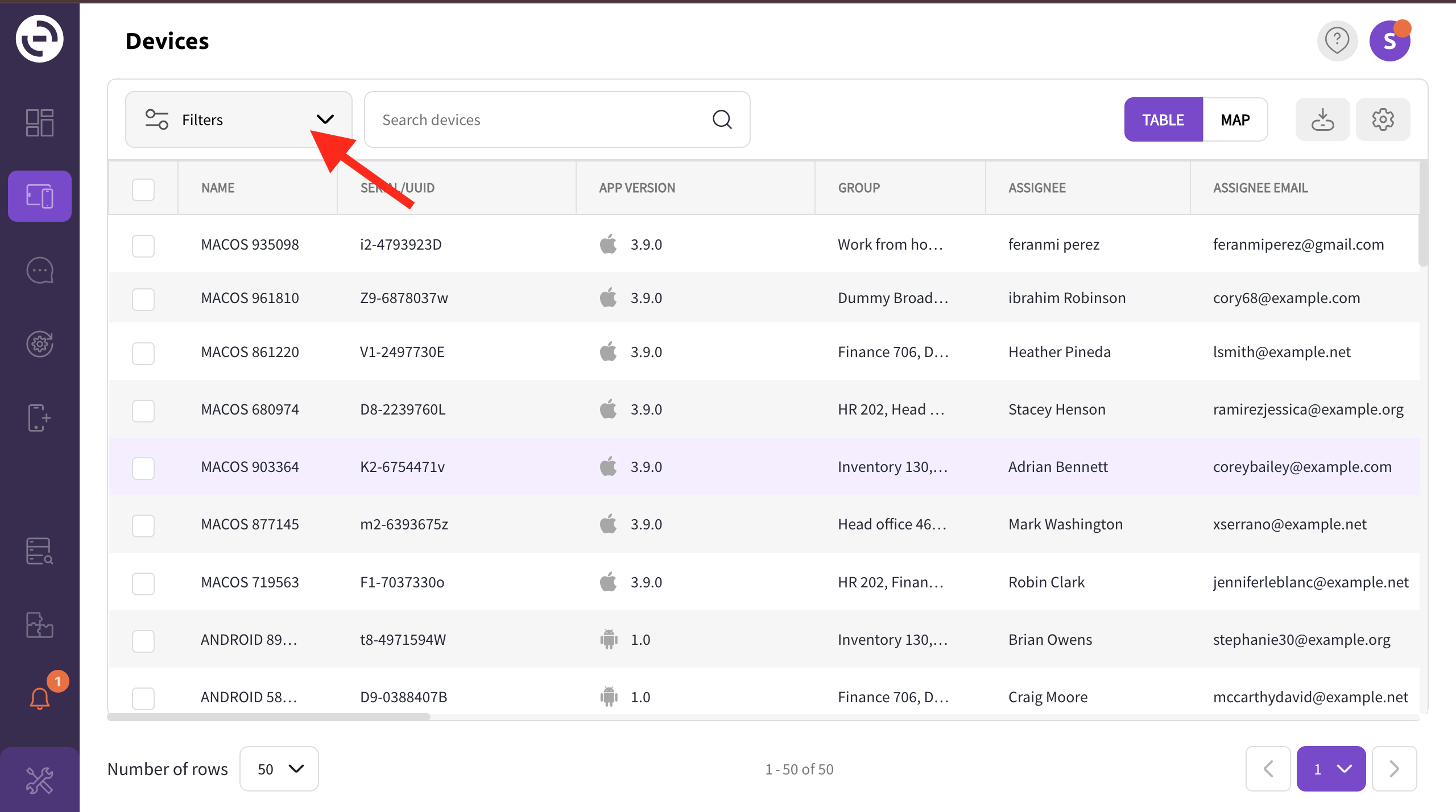Image resolution: width=1456 pixels, height=812 pixels.
Task: Open the chat messages sidebar icon
Action: (40, 270)
